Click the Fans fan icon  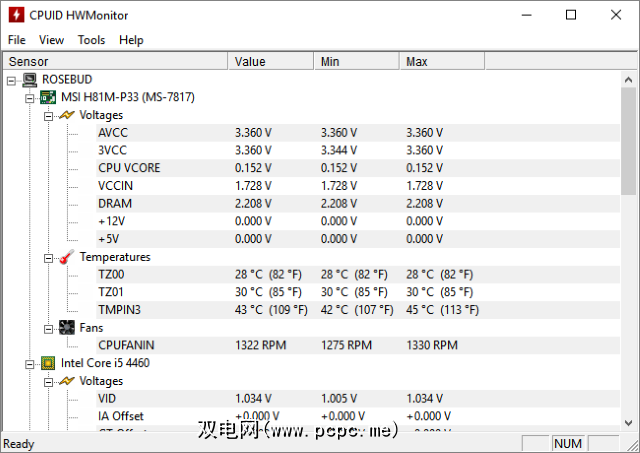pyautogui.click(x=67, y=328)
